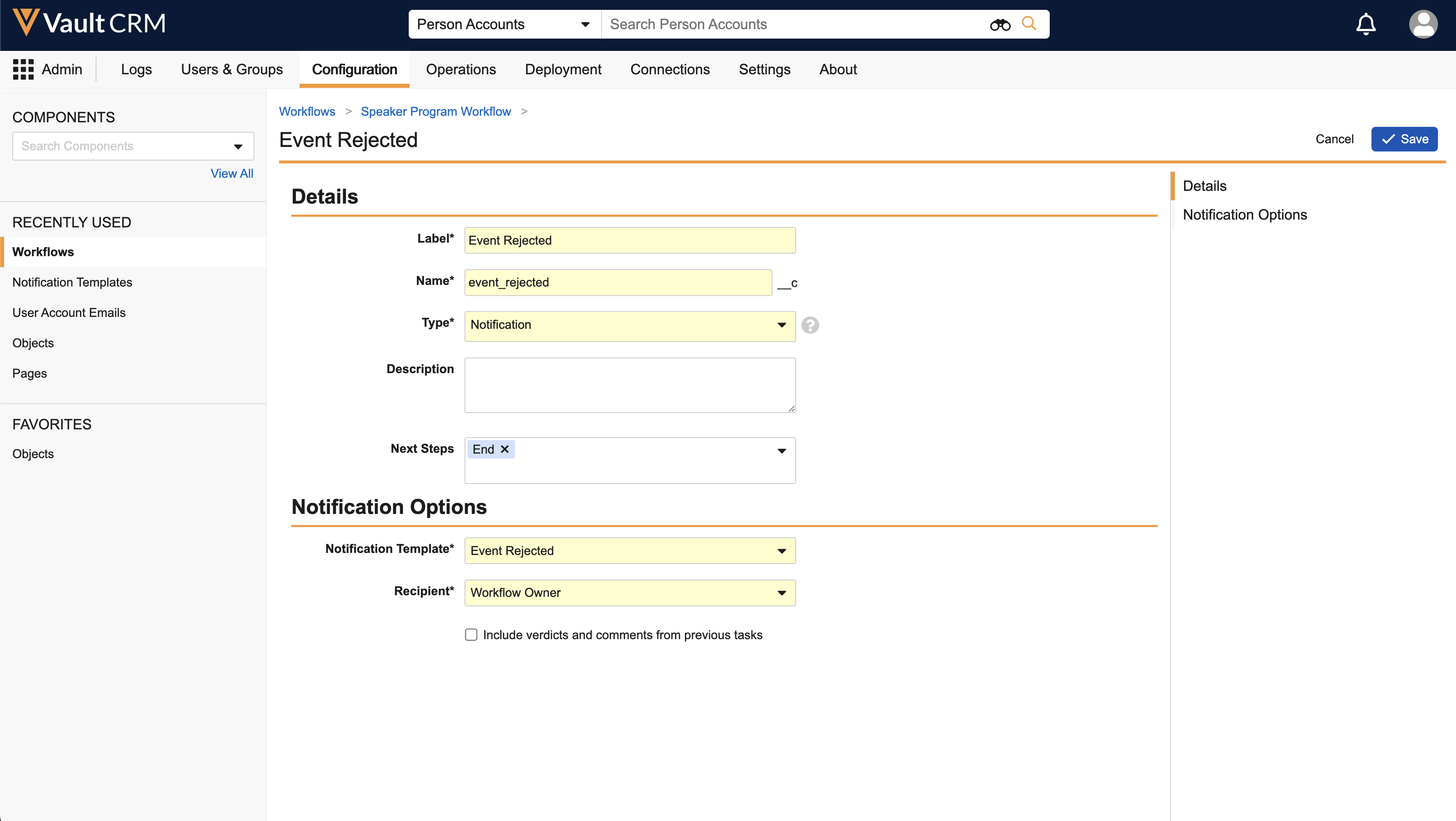Expand the Notification Template dropdown

tap(630, 551)
